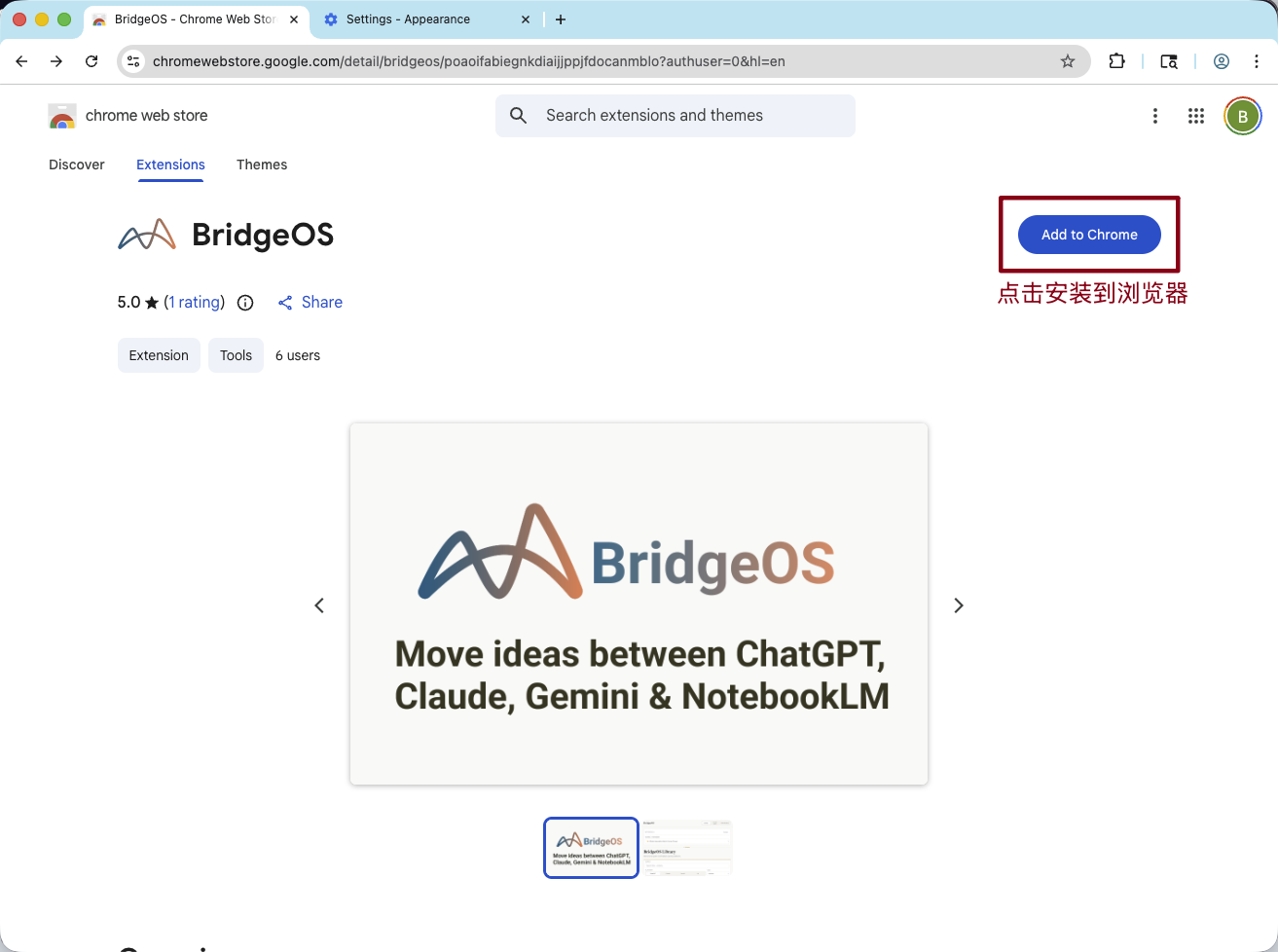Image resolution: width=1278 pixels, height=952 pixels.
Task: Open the 1 rating link
Action: coord(194,302)
